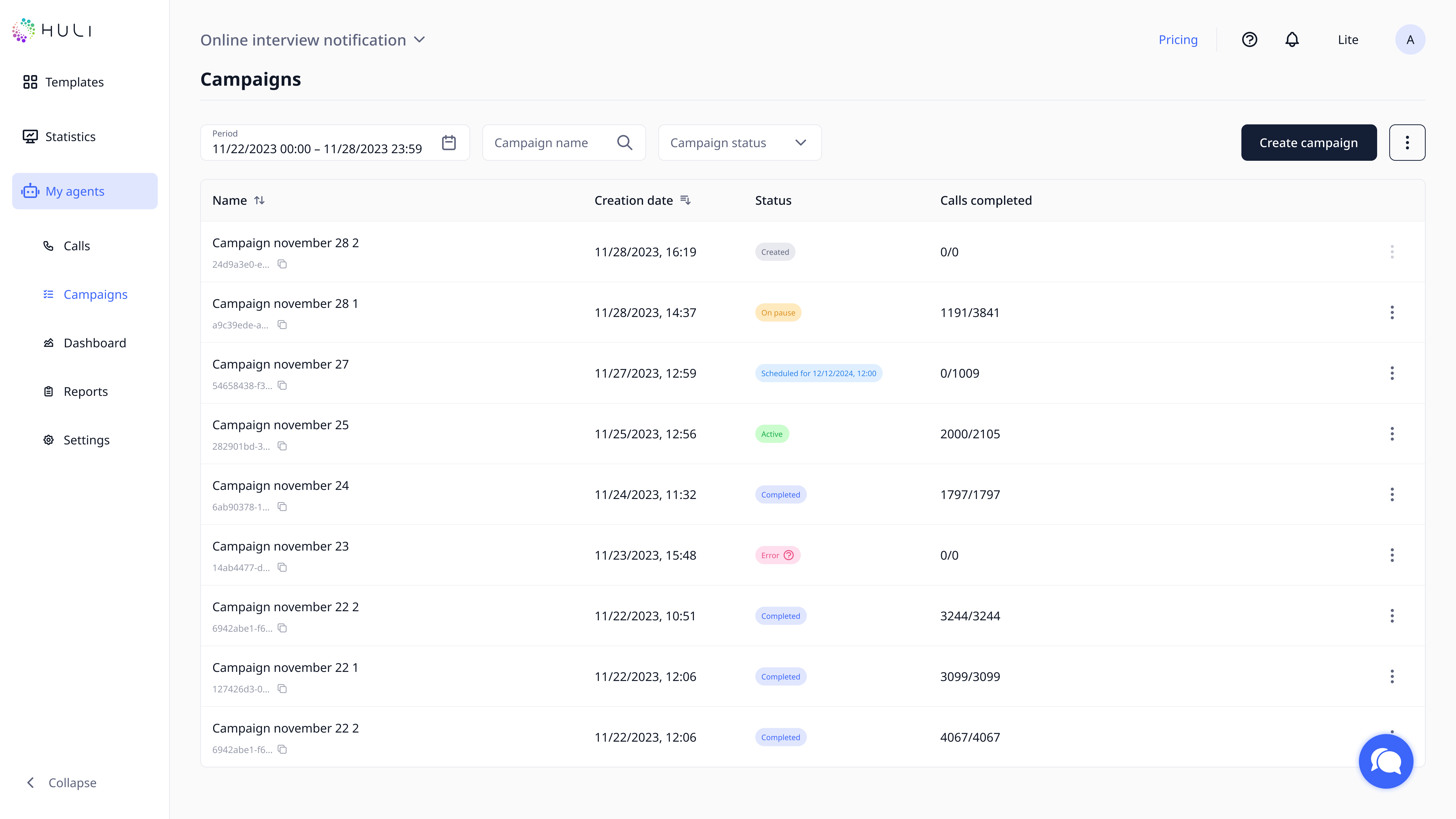The image size is (1456, 819).
Task: Click the campaign name search magnifier
Action: click(x=624, y=142)
